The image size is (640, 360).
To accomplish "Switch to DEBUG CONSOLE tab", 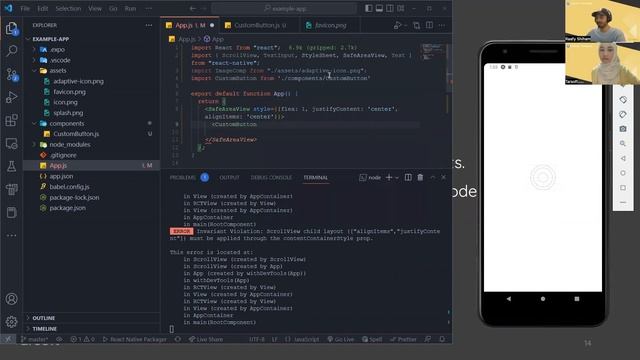I will tap(271, 178).
